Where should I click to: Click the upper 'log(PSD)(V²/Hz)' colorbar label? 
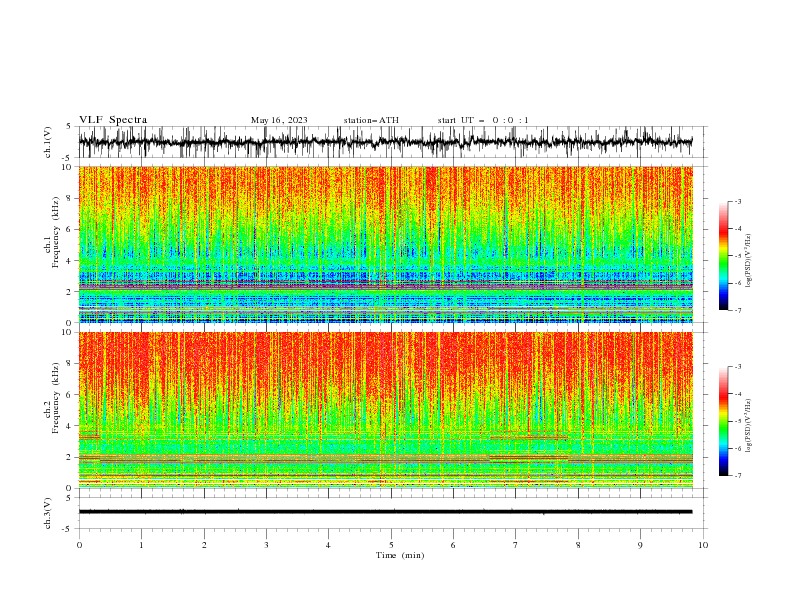[748, 261]
